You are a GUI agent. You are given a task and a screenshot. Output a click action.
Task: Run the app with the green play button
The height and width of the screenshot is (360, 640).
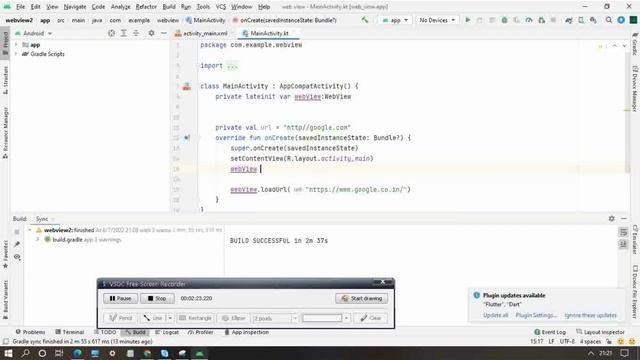click(468, 20)
